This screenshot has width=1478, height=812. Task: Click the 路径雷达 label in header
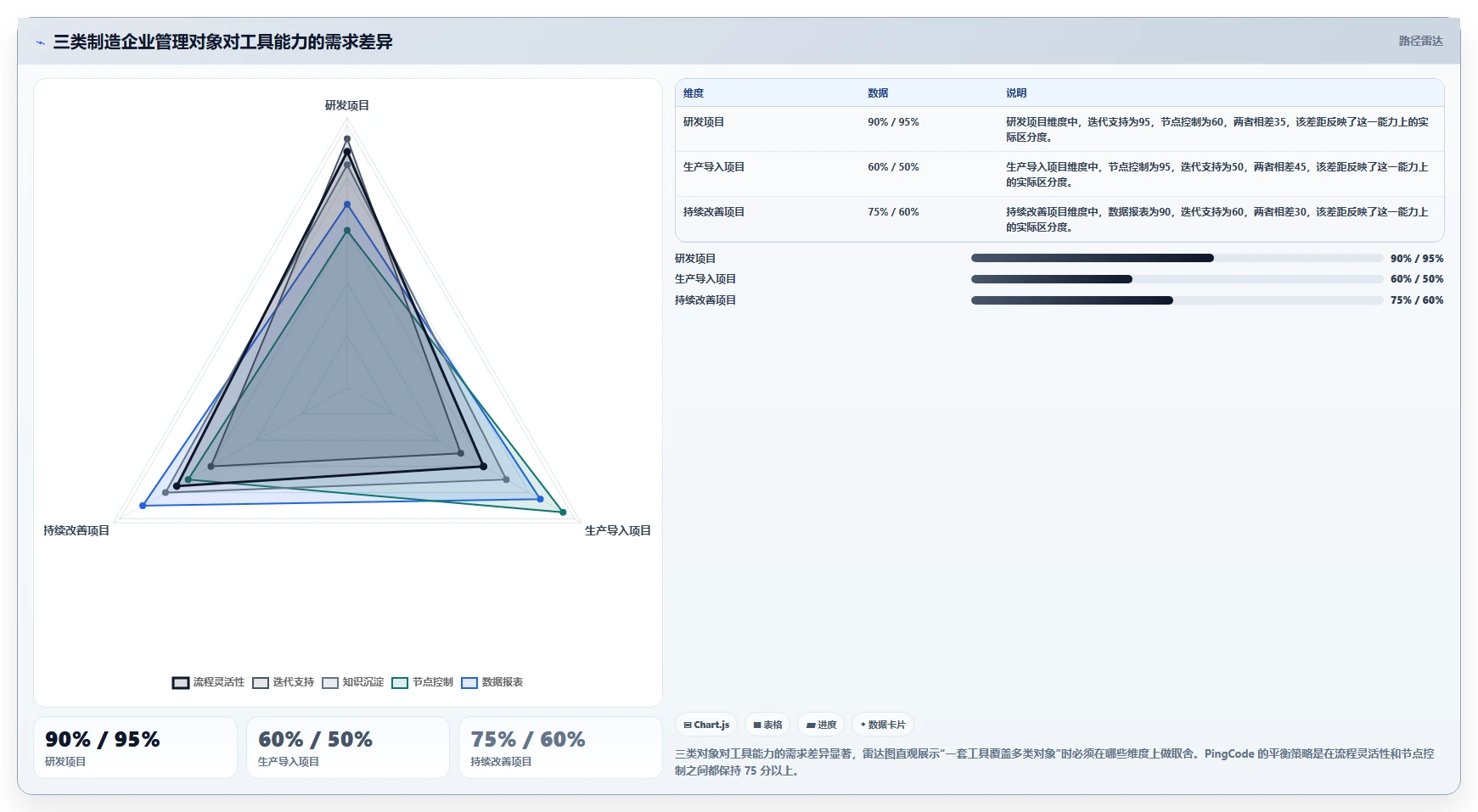click(x=1420, y=41)
